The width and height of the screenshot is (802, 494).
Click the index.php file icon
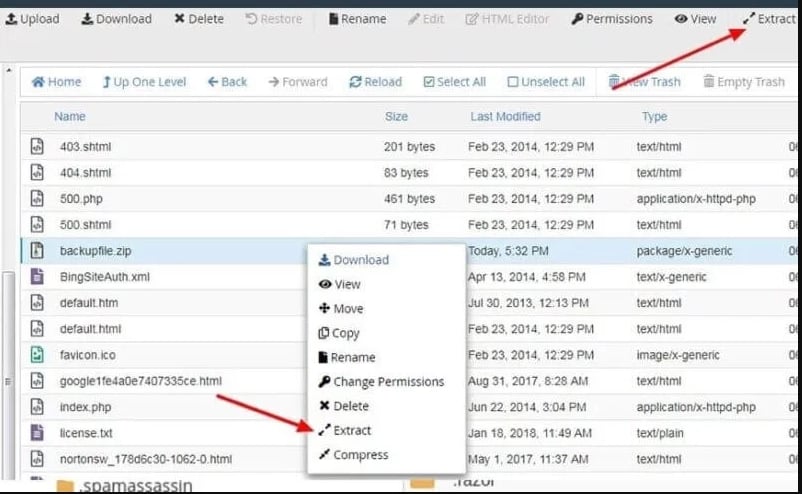[x=37, y=407]
